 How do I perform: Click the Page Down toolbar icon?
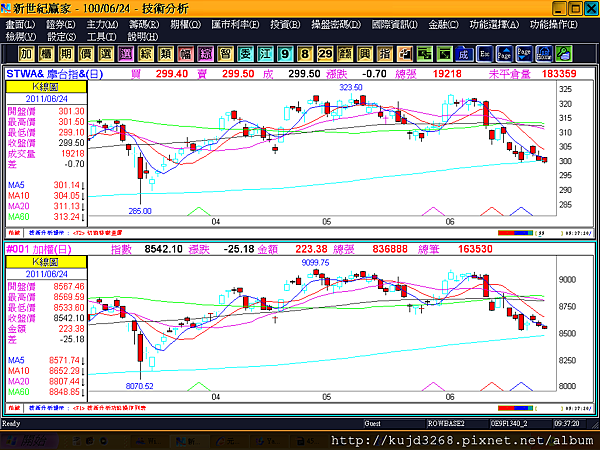coord(524,54)
